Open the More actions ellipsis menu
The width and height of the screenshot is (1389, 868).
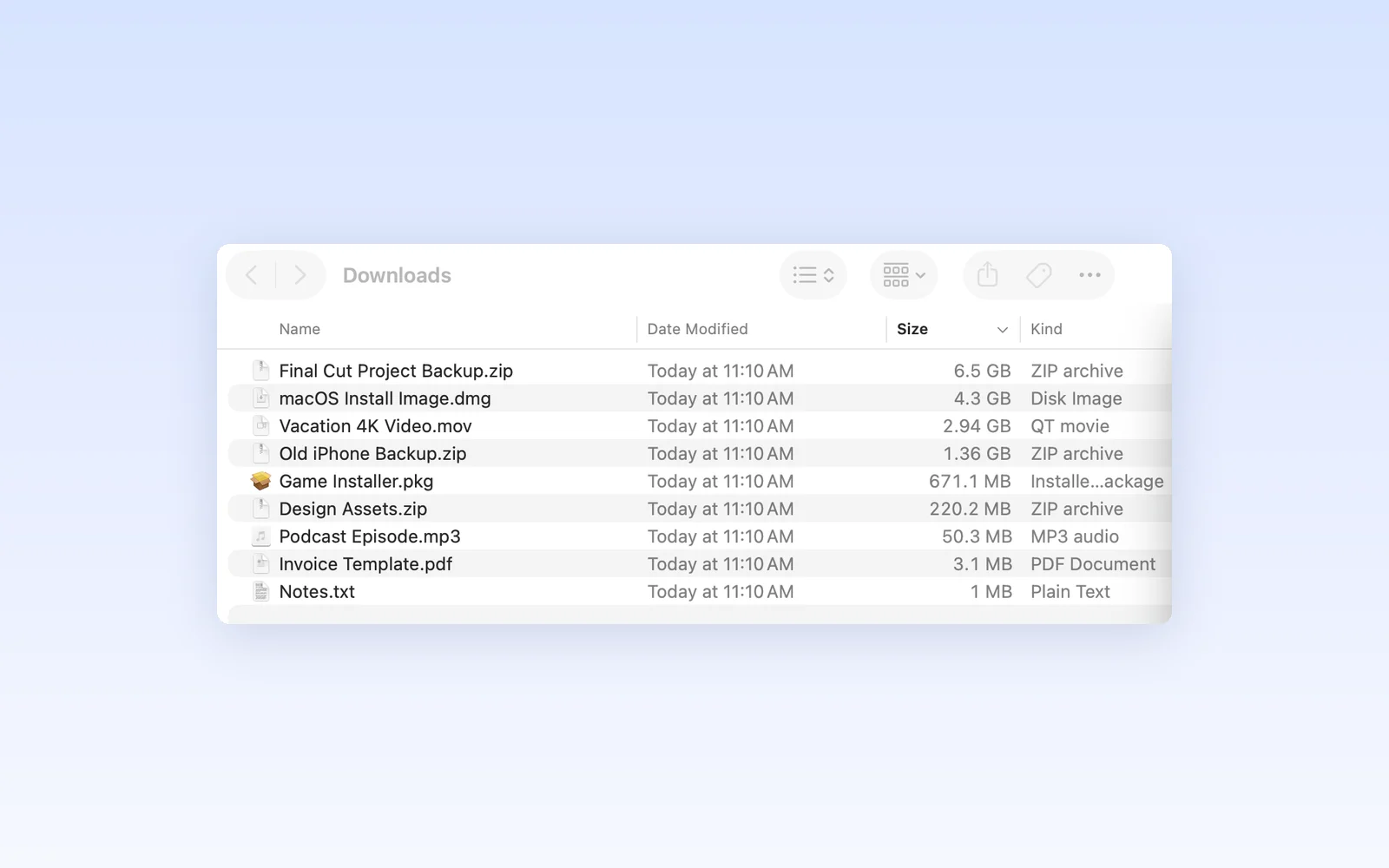1089,275
